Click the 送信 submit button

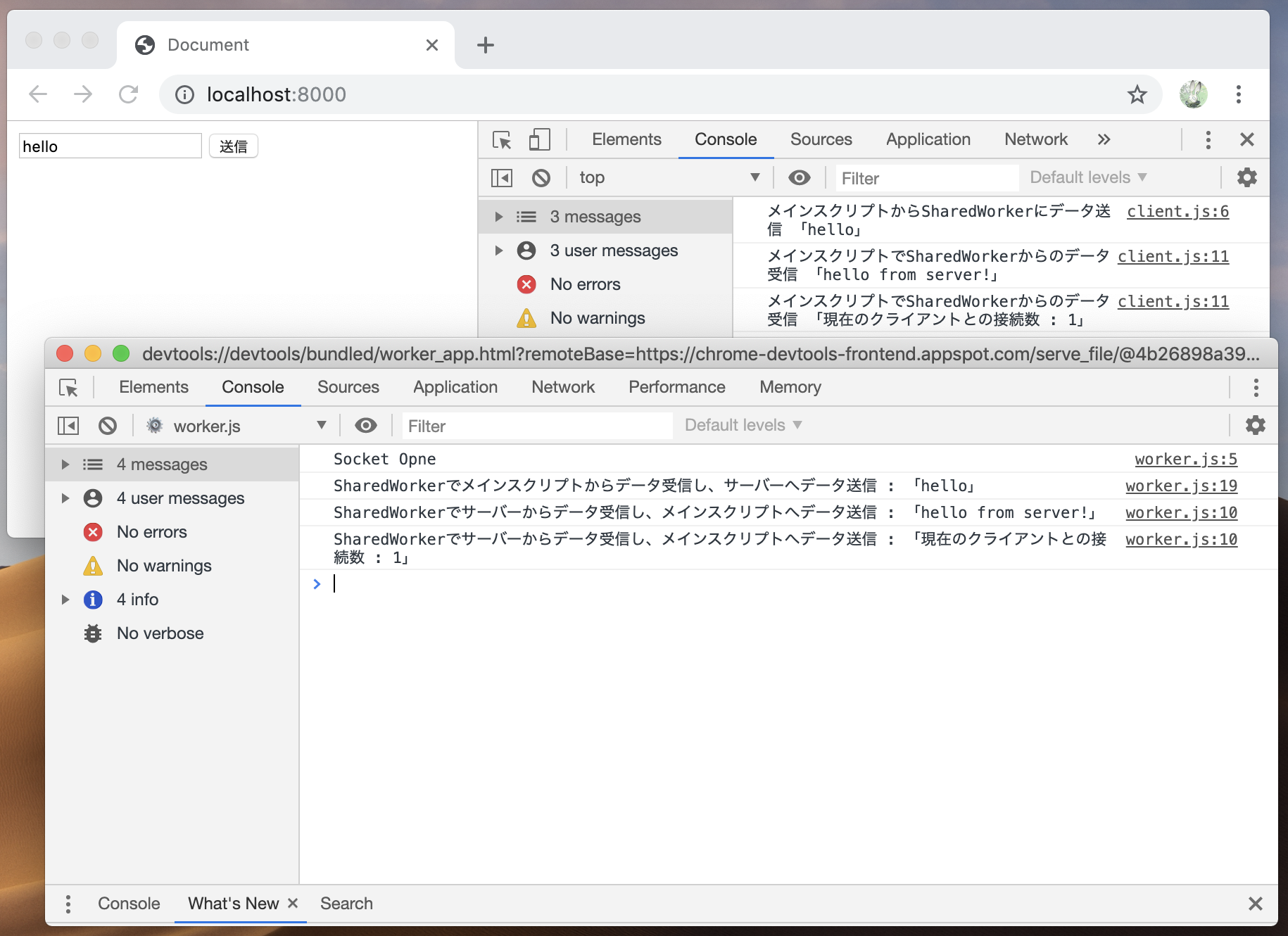(x=234, y=146)
